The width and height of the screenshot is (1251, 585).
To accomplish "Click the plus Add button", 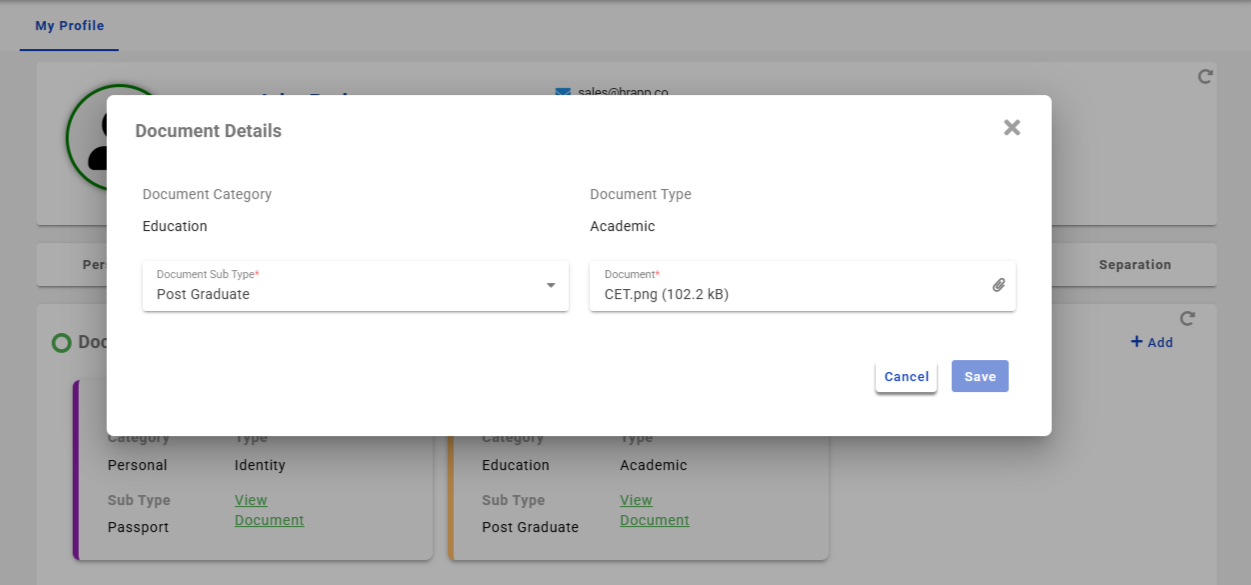I will 1151,342.
